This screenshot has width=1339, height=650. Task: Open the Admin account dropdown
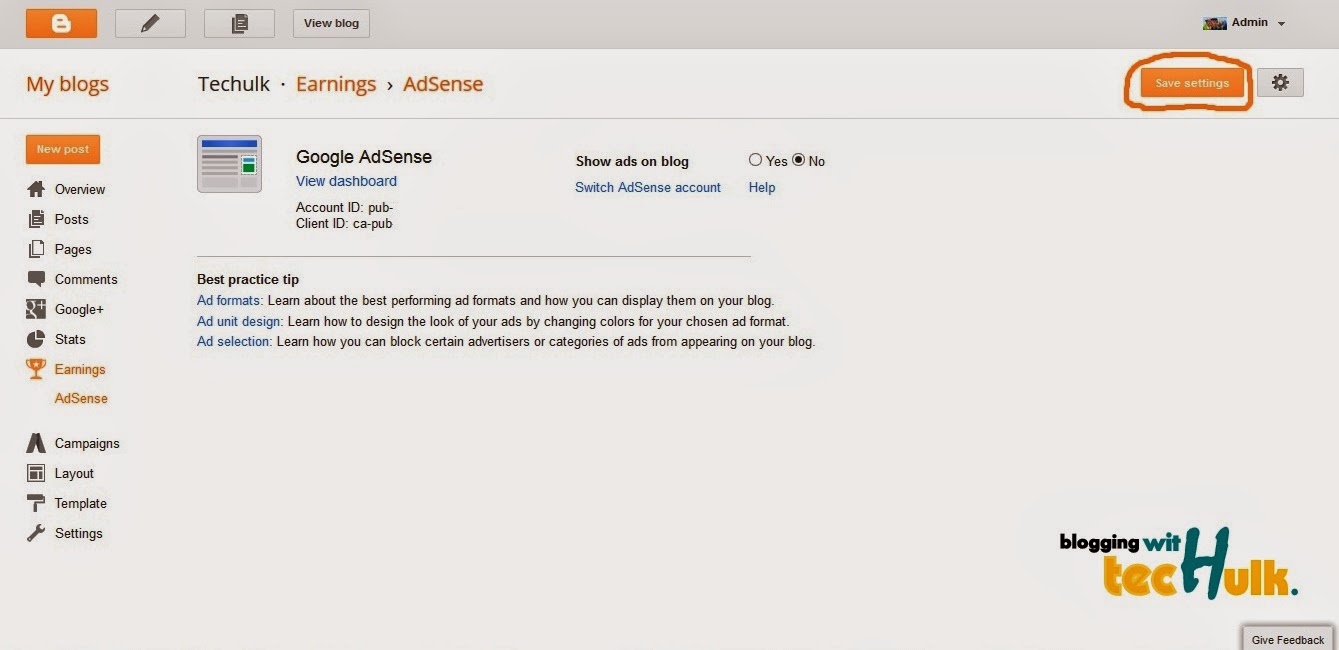(x=1257, y=23)
